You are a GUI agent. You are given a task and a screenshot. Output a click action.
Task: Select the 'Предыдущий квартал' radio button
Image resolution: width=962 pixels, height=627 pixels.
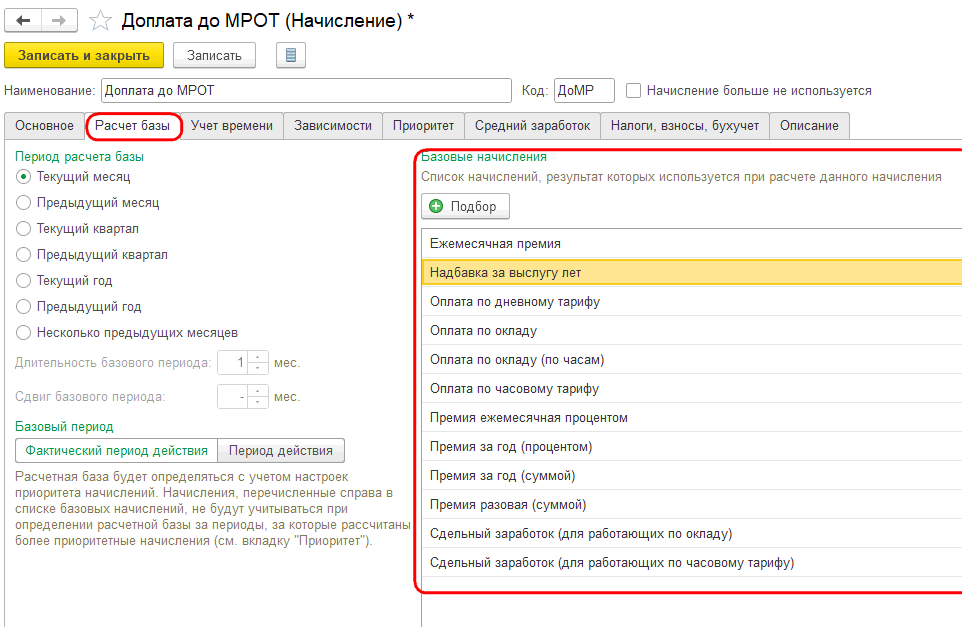(23, 255)
